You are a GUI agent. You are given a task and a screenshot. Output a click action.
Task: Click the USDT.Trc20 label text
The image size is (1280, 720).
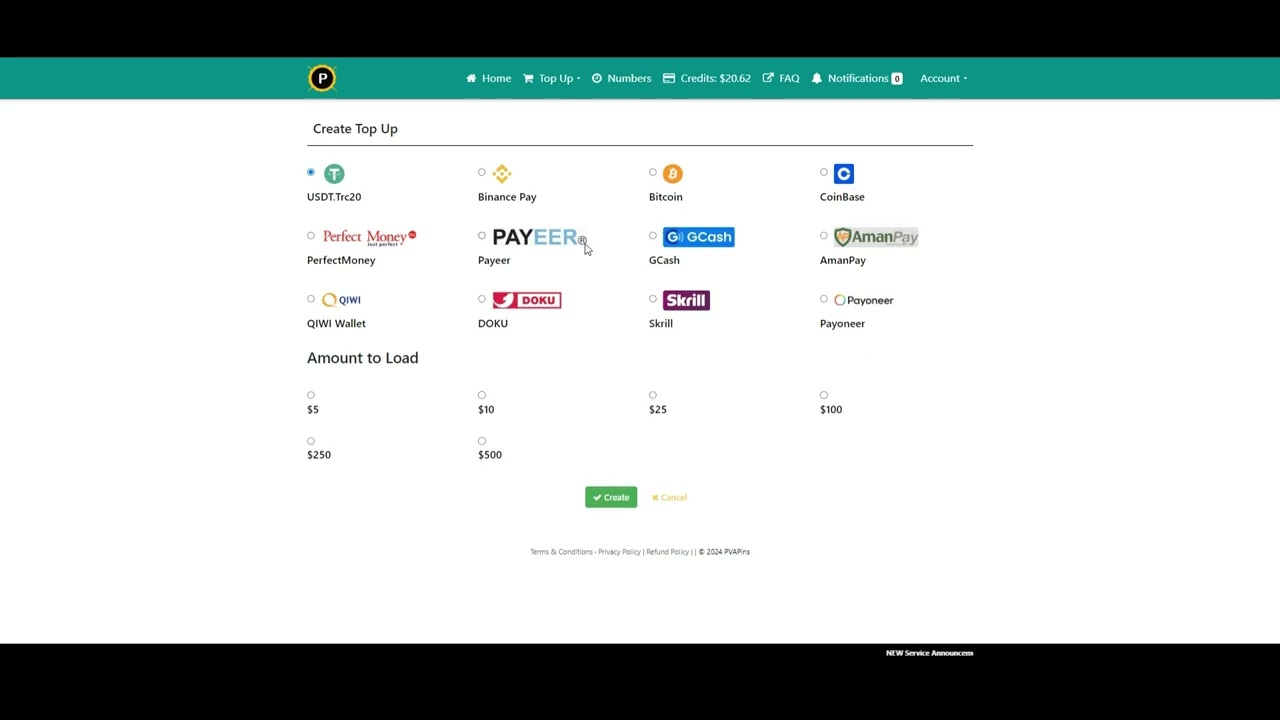tap(334, 197)
